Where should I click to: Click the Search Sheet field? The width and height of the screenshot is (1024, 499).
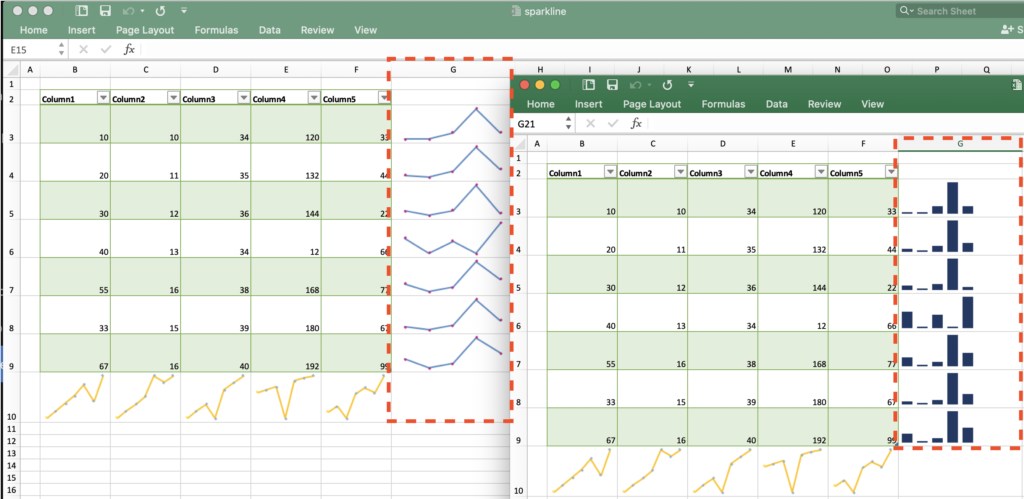click(x=964, y=10)
